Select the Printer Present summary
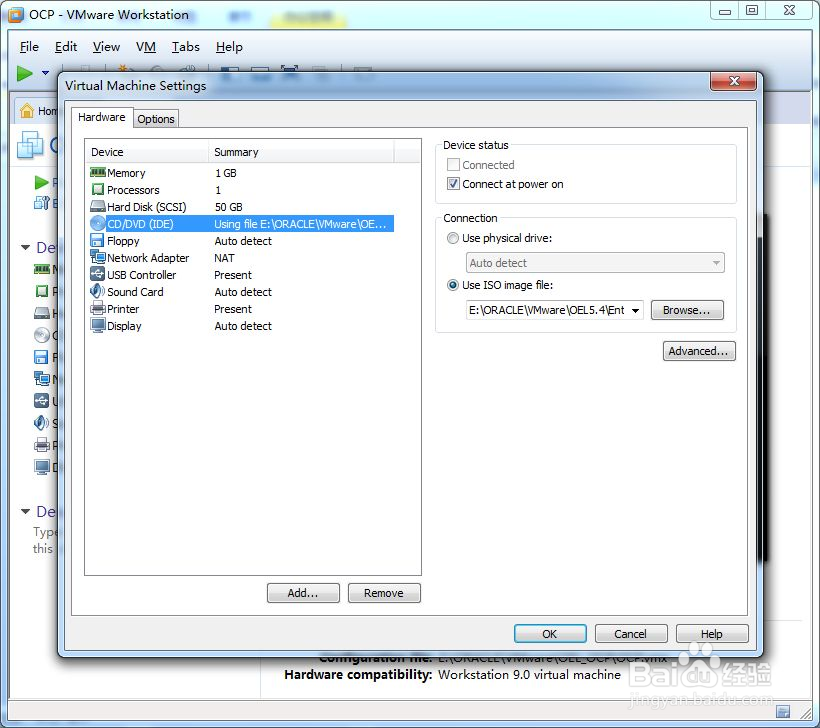This screenshot has height=728, width=820. (x=233, y=309)
